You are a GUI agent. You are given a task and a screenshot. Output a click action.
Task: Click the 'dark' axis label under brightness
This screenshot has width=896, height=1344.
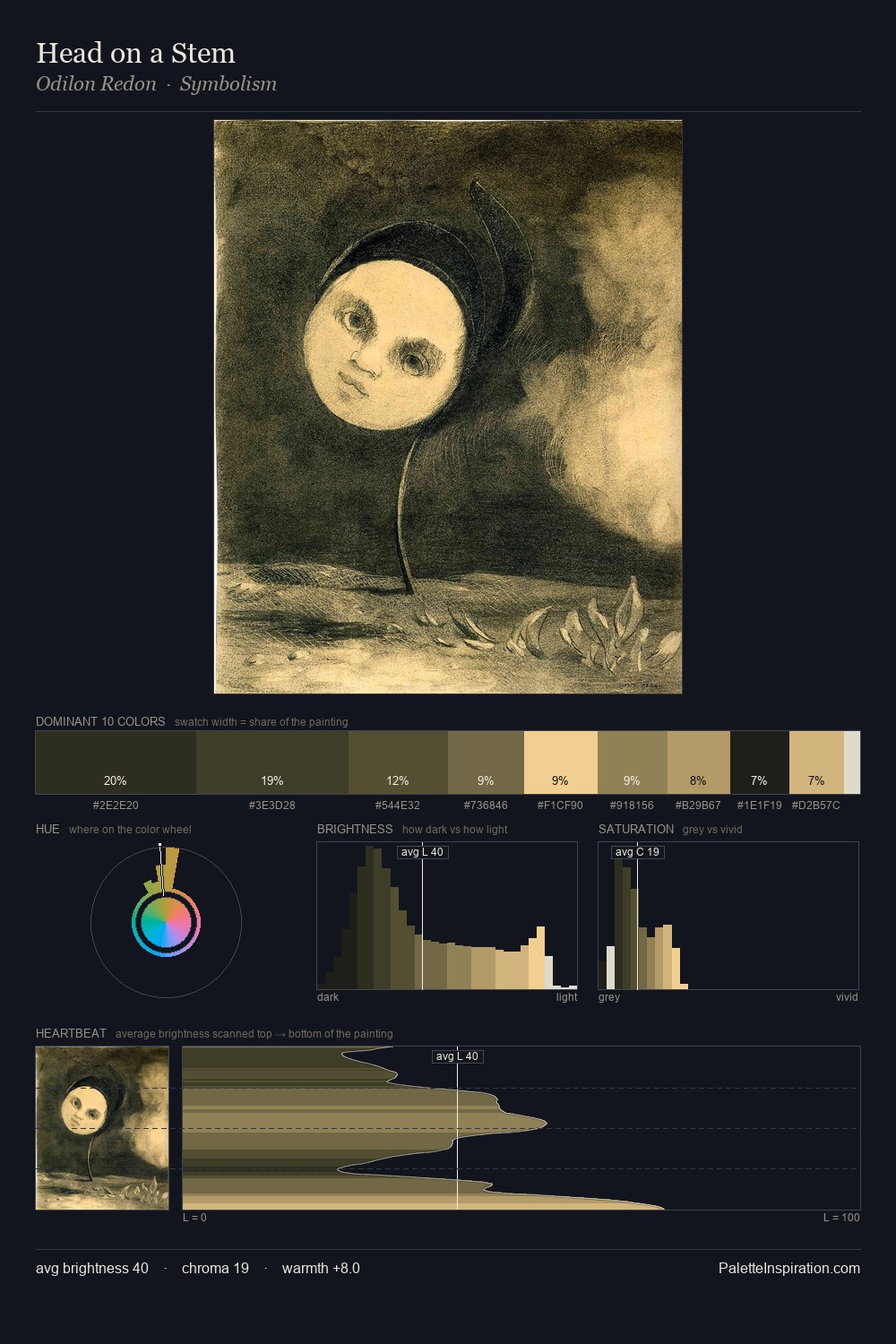[x=328, y=997]
